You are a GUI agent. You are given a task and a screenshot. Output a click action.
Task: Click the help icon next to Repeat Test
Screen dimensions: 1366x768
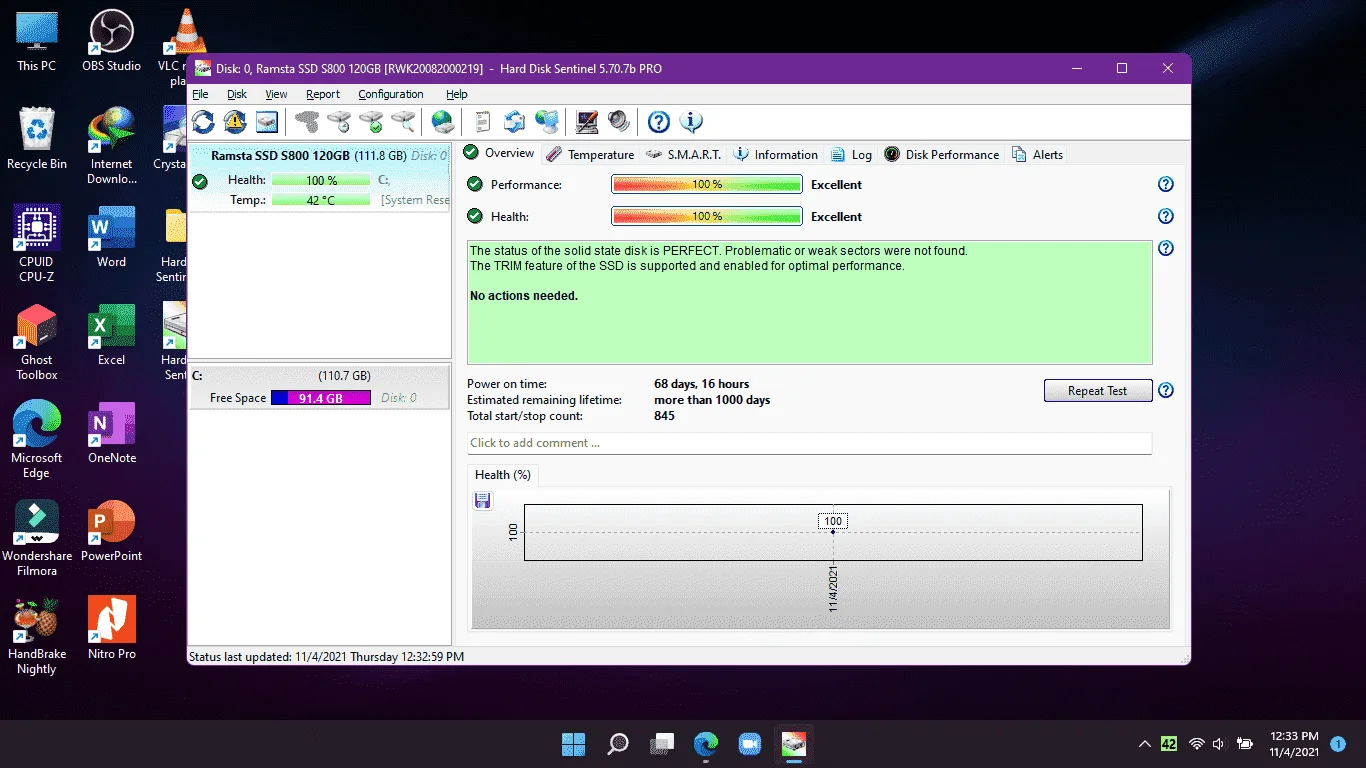click(x=1165, y=391)
